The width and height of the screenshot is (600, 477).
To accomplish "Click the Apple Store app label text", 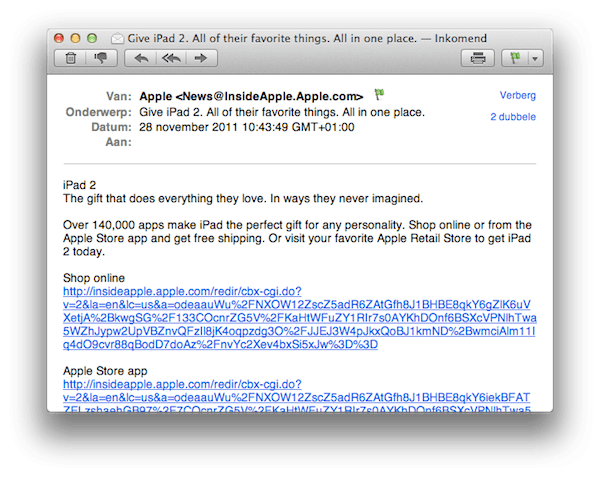I will coord(105,371).
